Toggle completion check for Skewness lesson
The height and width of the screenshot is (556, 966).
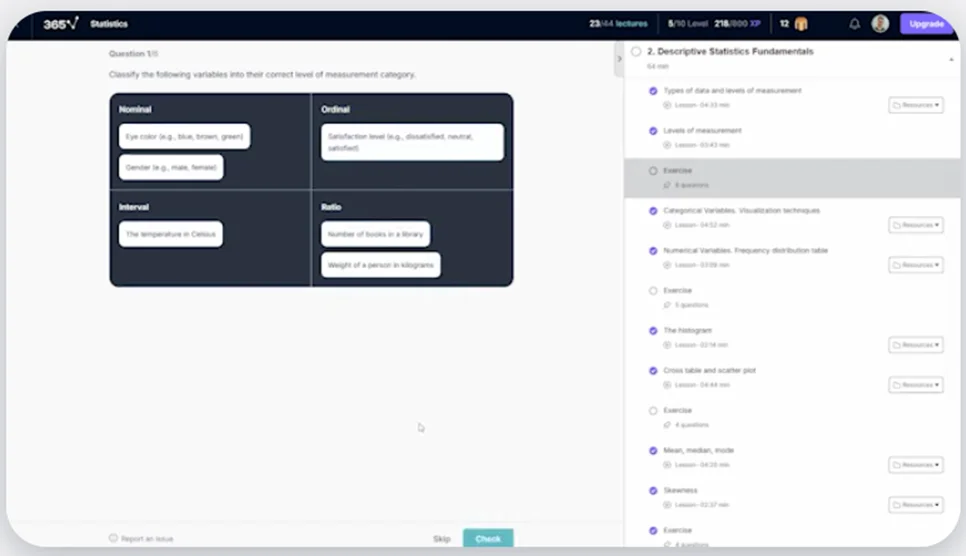[653, 491]
